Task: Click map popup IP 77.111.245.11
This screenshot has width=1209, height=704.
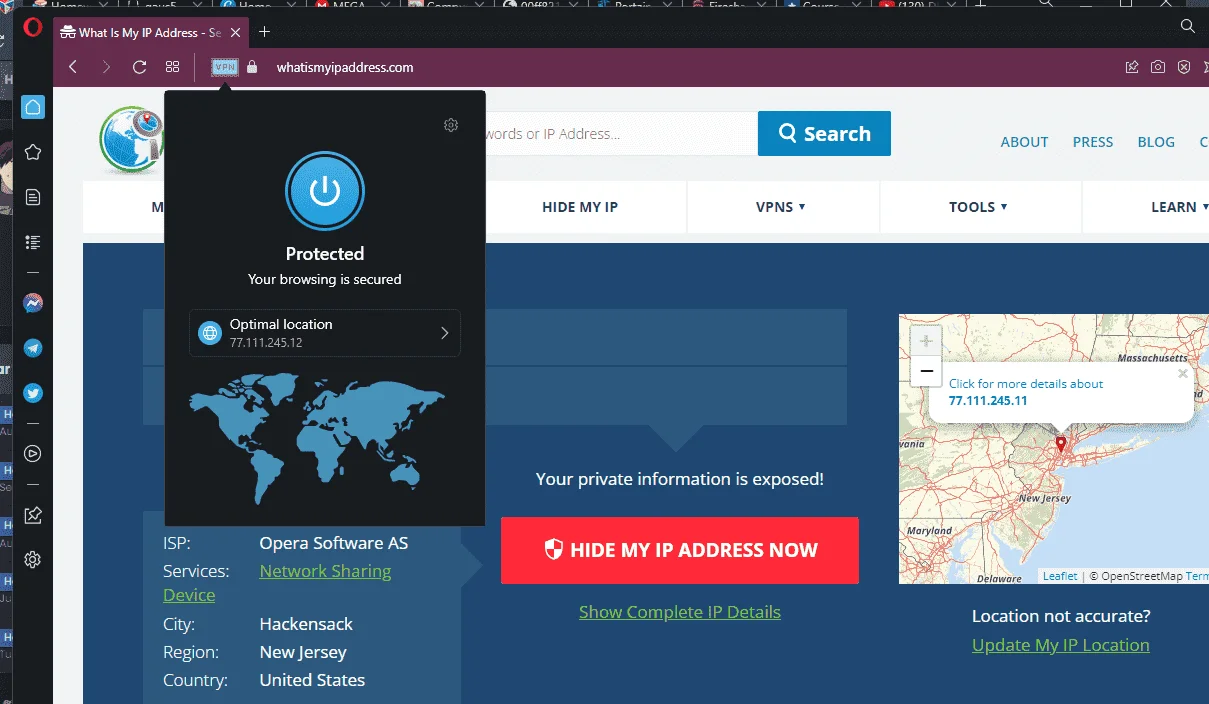Action: point(988,400)
